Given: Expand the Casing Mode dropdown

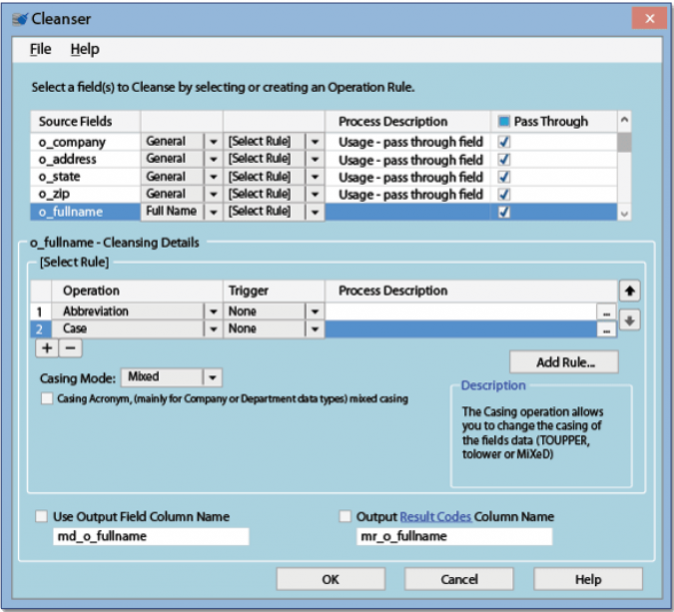Looking at the screenshot, I should pos(212,377).
